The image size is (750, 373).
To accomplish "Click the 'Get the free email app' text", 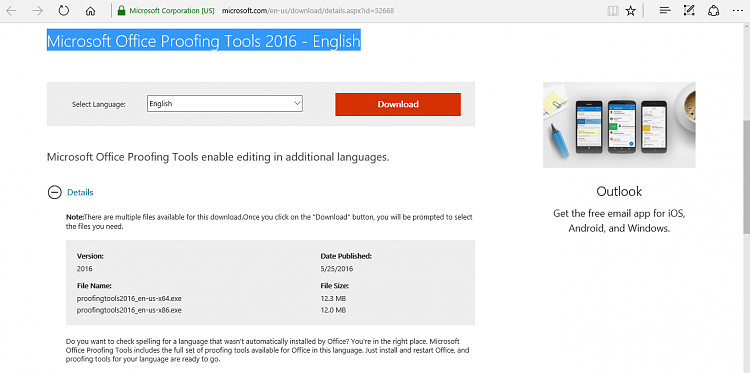I will click(x=619, y=221).
